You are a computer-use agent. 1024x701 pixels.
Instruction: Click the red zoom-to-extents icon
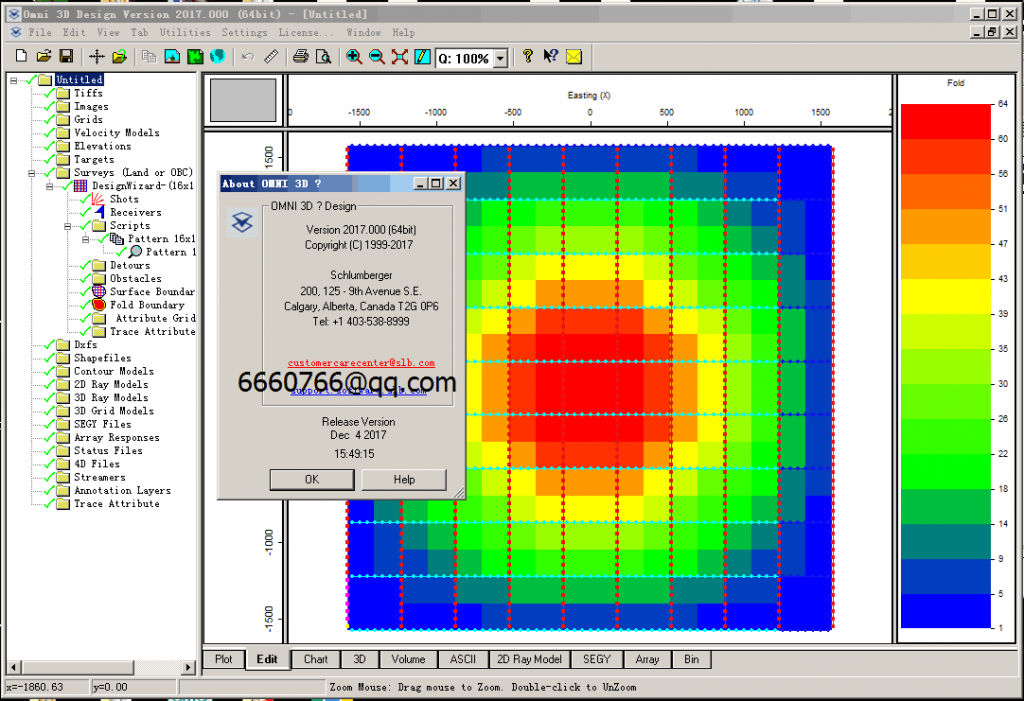click(x=400, y=56)
